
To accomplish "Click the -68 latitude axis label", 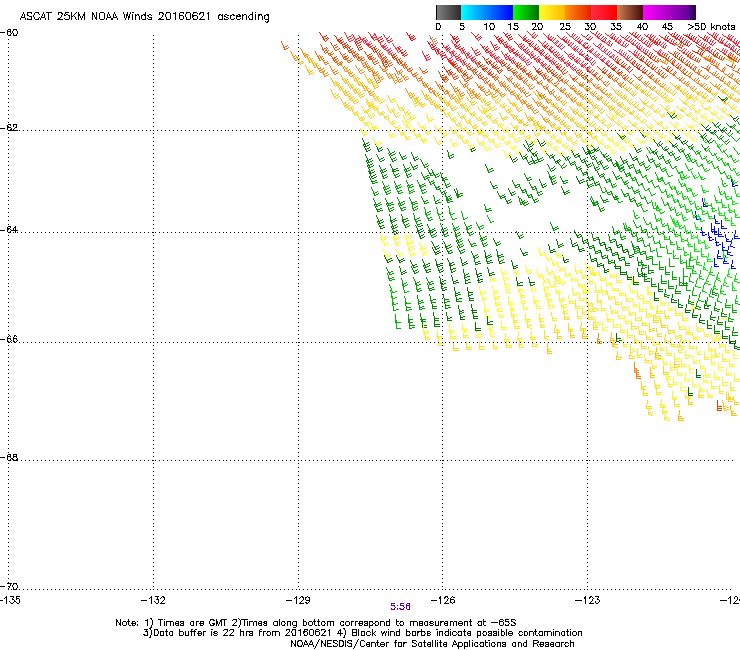I will pos(9,458).
